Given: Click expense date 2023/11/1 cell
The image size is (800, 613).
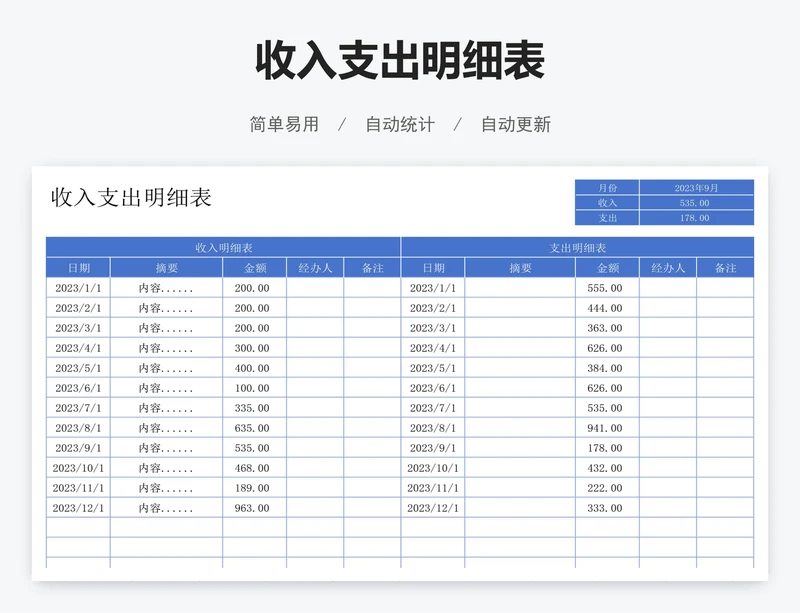Looking at the screenshot, I should [433, 488].
